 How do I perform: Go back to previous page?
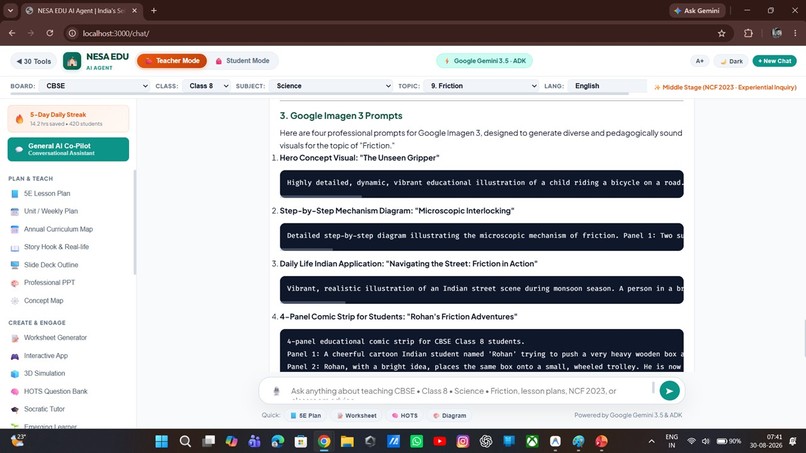point(12,33)
